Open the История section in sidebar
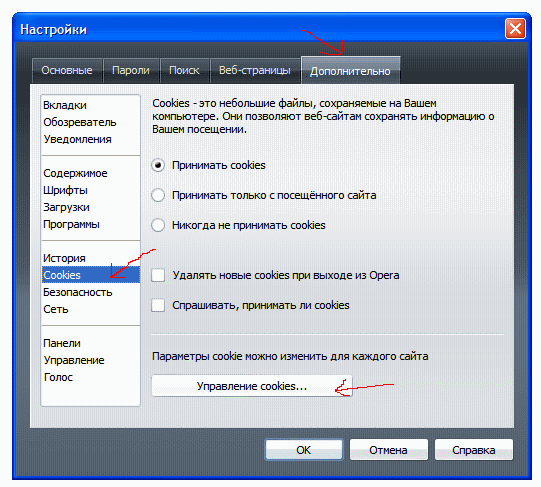Screen dimensions: 541x487 [64, 258]
